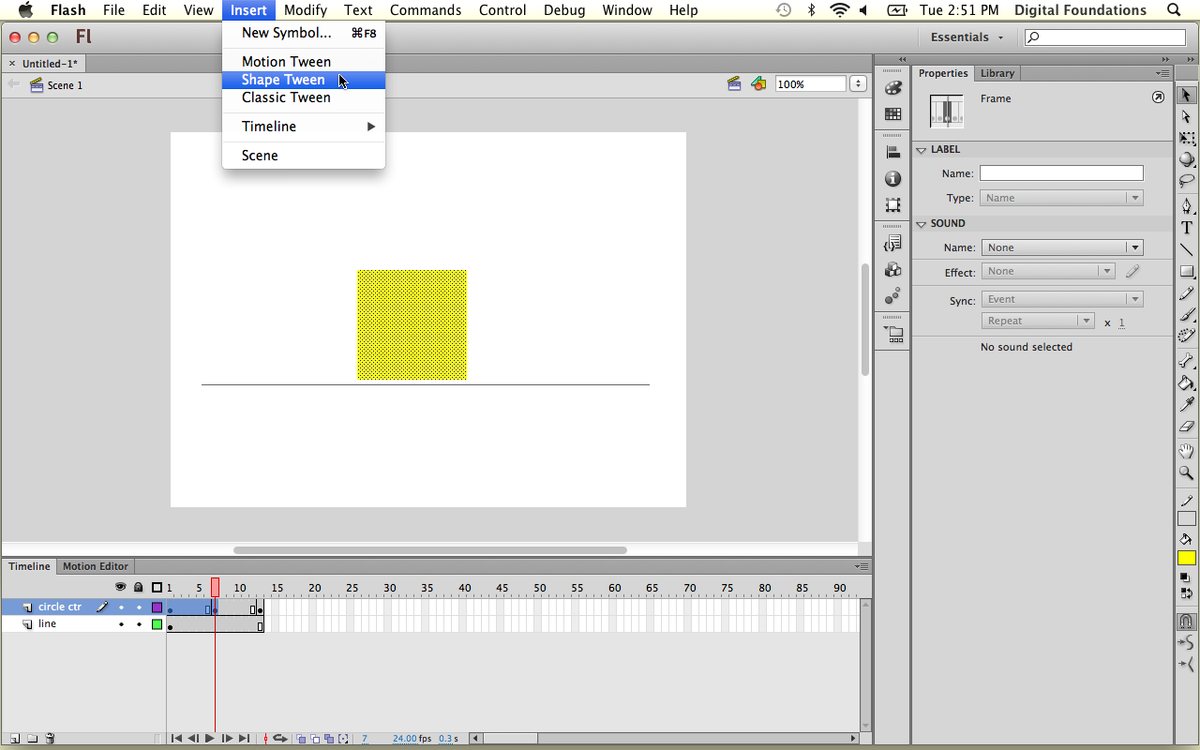The image size is (1200, 750).
Task: Click the Label Name input field
Action: click(x=1061, y=174)
